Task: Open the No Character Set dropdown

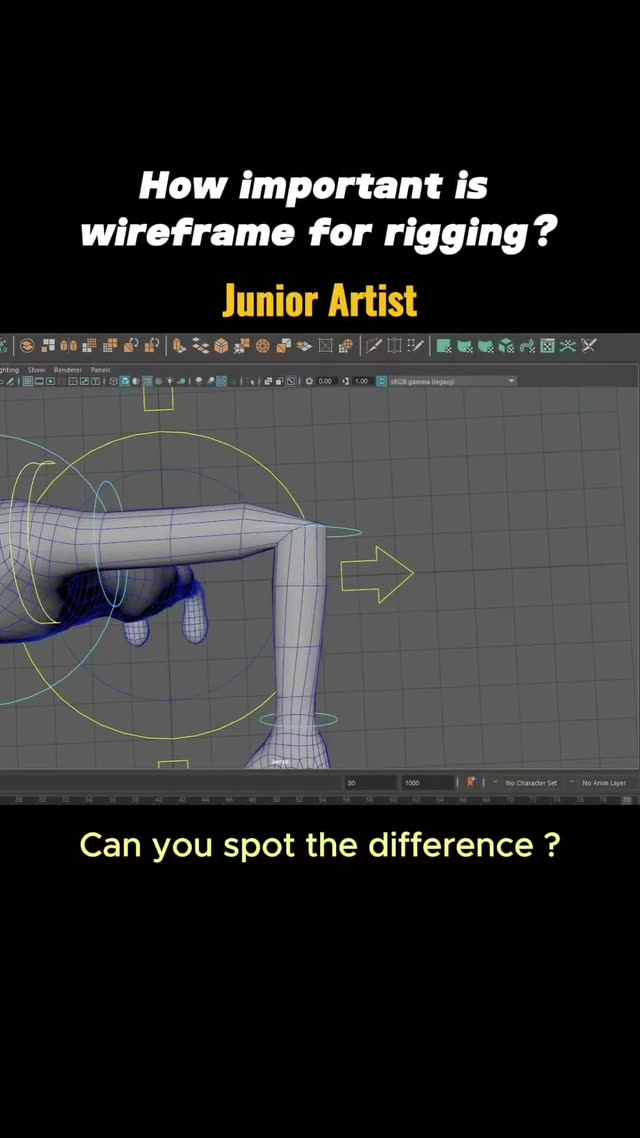Action: (x=531, y=782)
